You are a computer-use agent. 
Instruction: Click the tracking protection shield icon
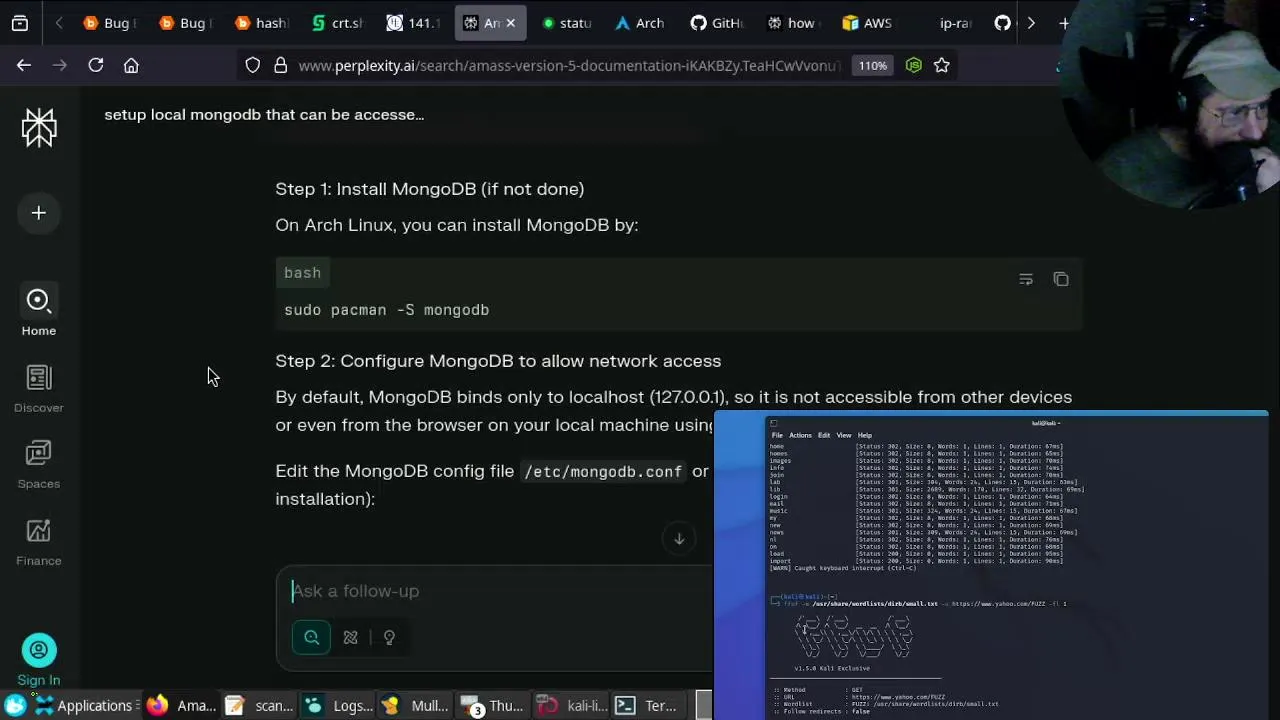coord(253,65)
